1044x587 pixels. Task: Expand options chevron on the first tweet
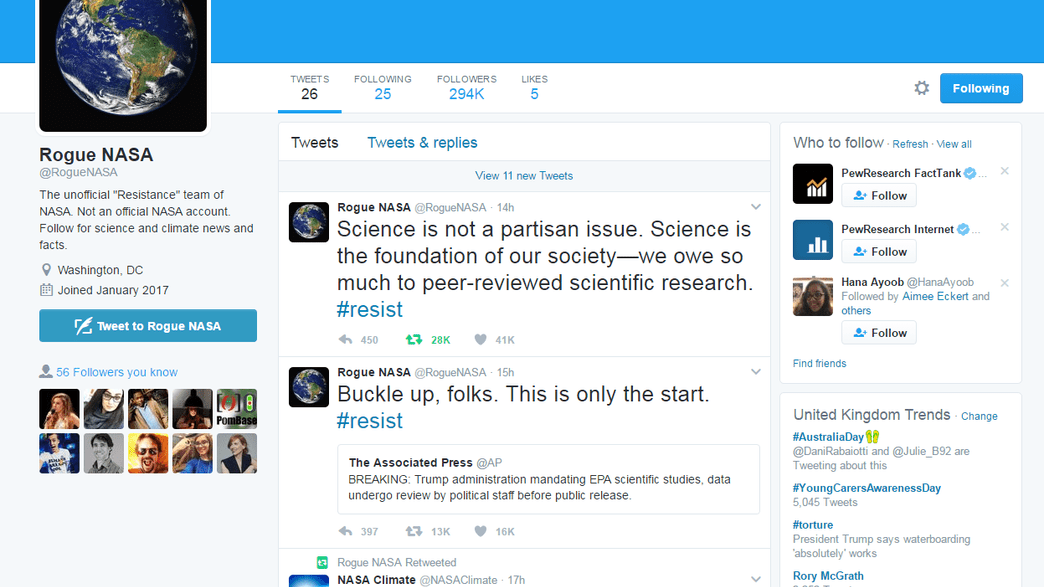pyautogui.click(x=756, y=207)
